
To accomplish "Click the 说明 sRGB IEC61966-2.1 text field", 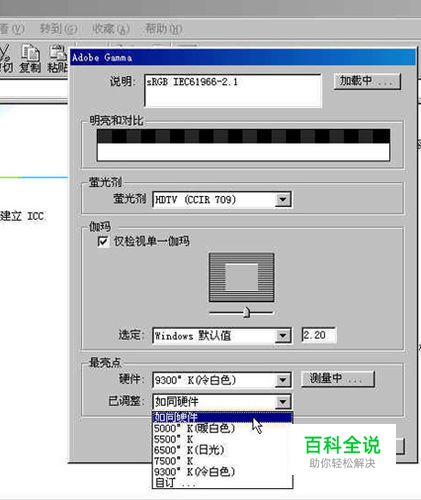I will tap(233, 91).
